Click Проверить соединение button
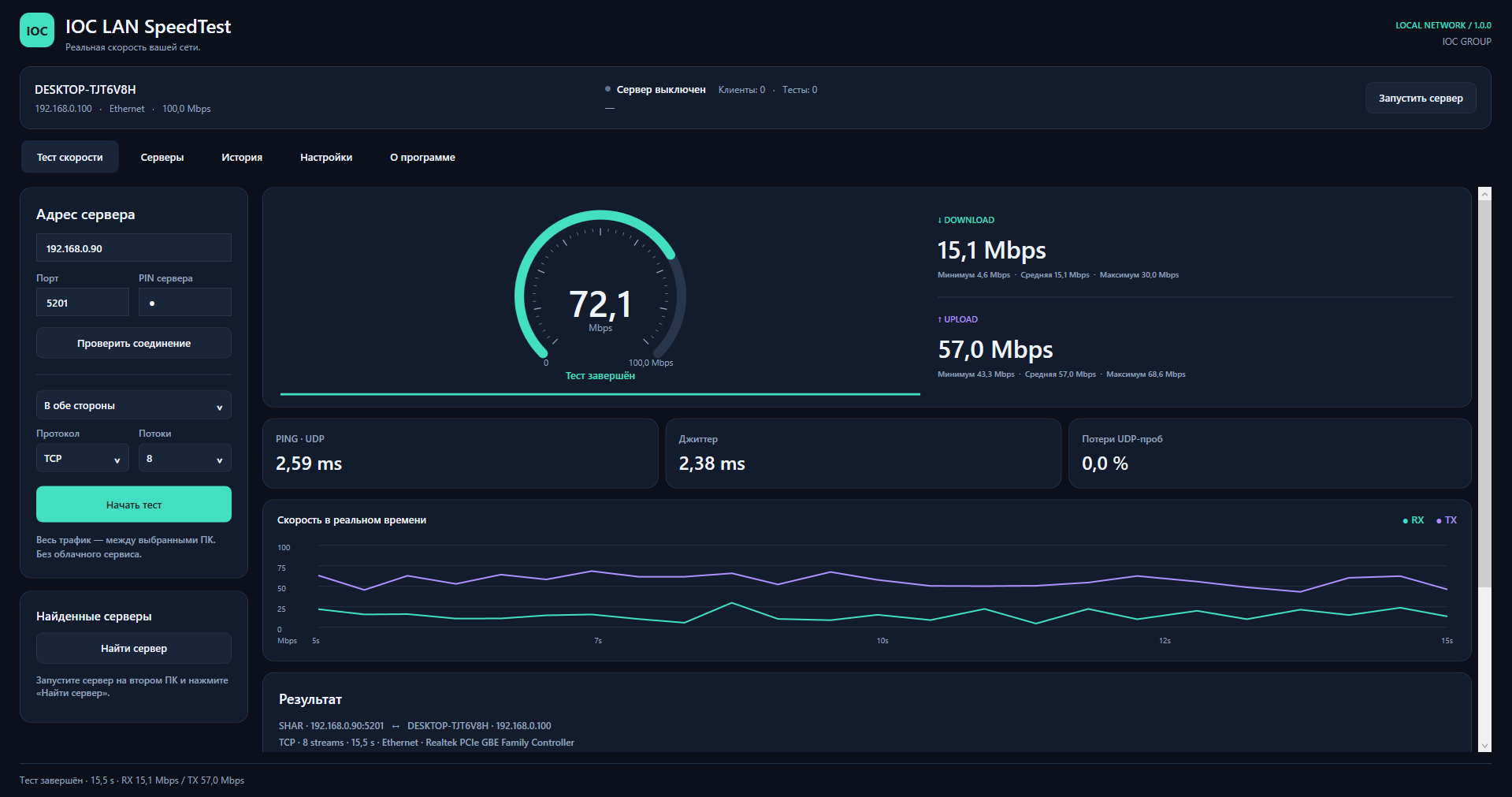The width and height of the screenshot is (1512, 797). tap(134, 344)
